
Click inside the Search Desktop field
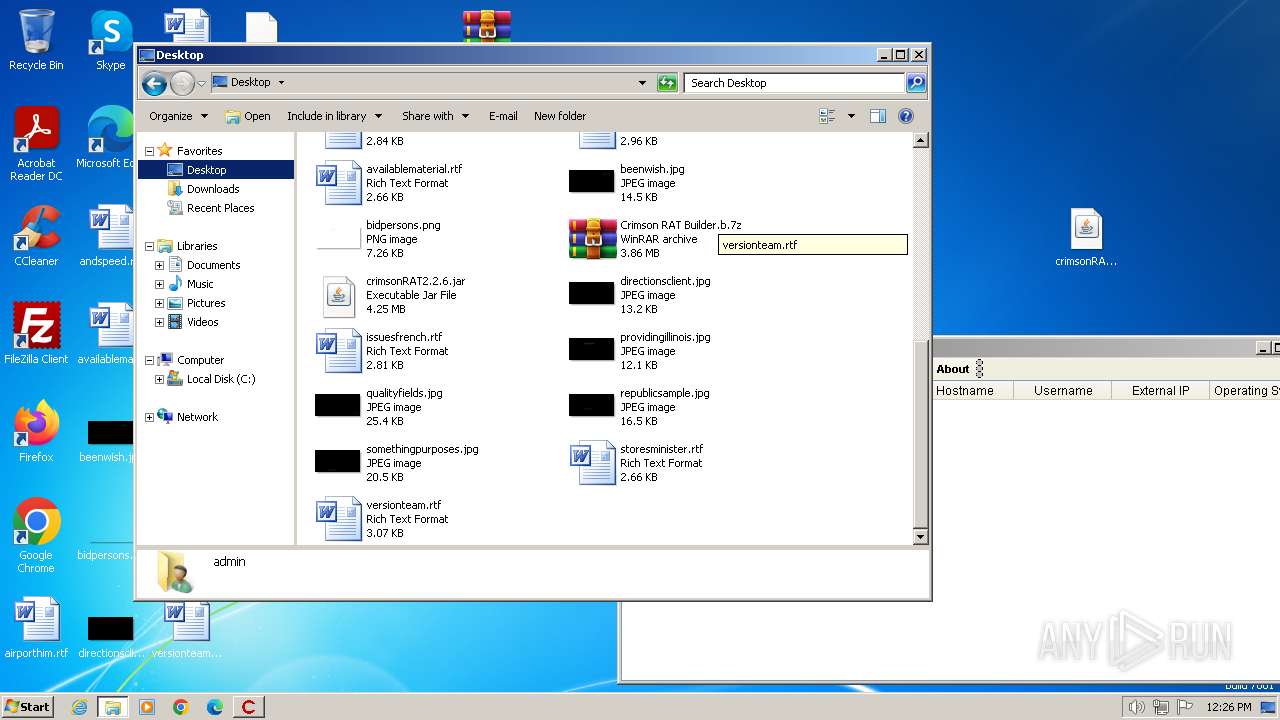[x=794, y=83]
